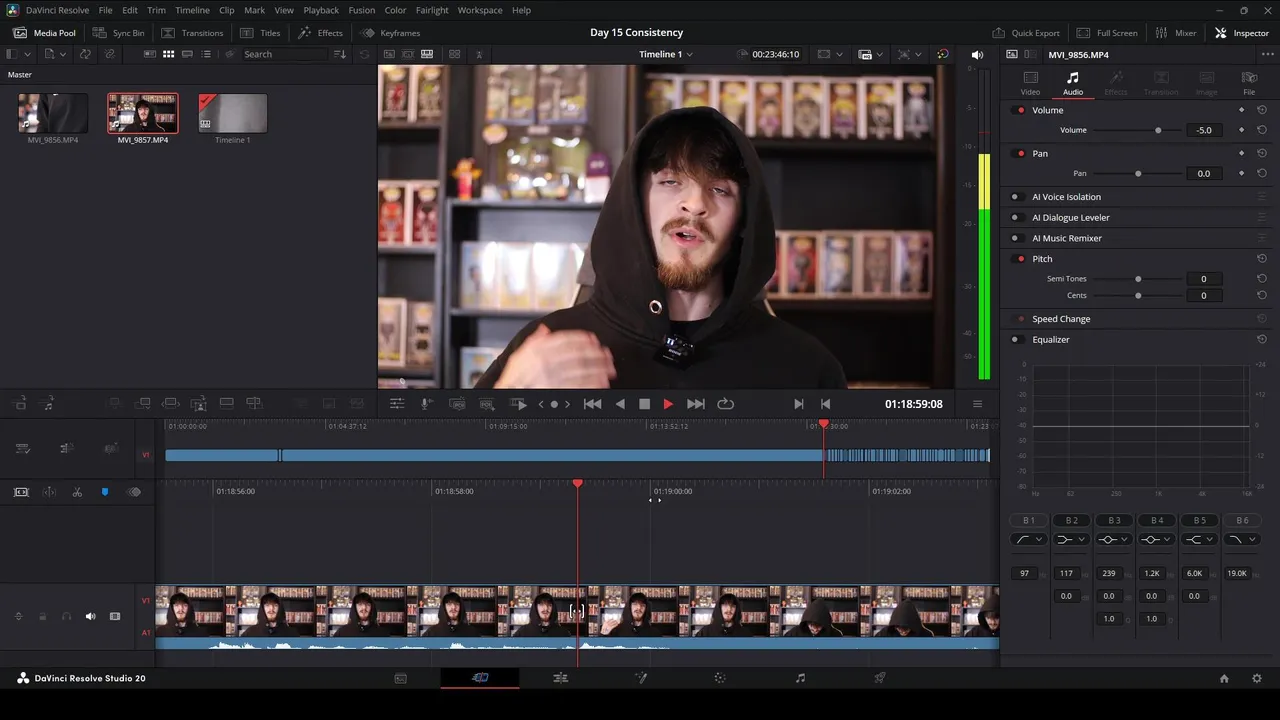
Task: Toggle the Volume section enable switch
Action: point(1020,110)
